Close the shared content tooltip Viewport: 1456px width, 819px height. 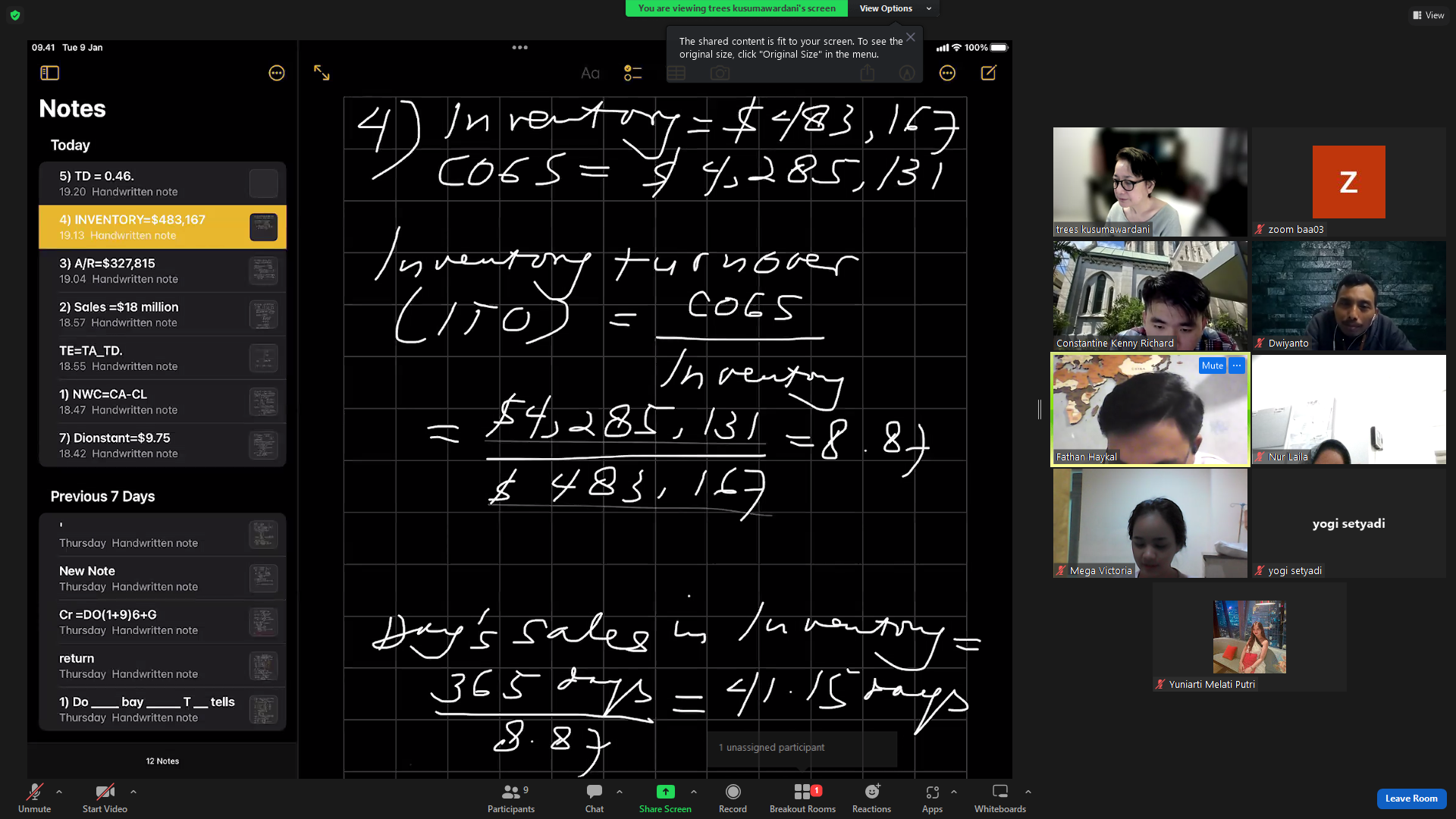[x=911, y=37]
